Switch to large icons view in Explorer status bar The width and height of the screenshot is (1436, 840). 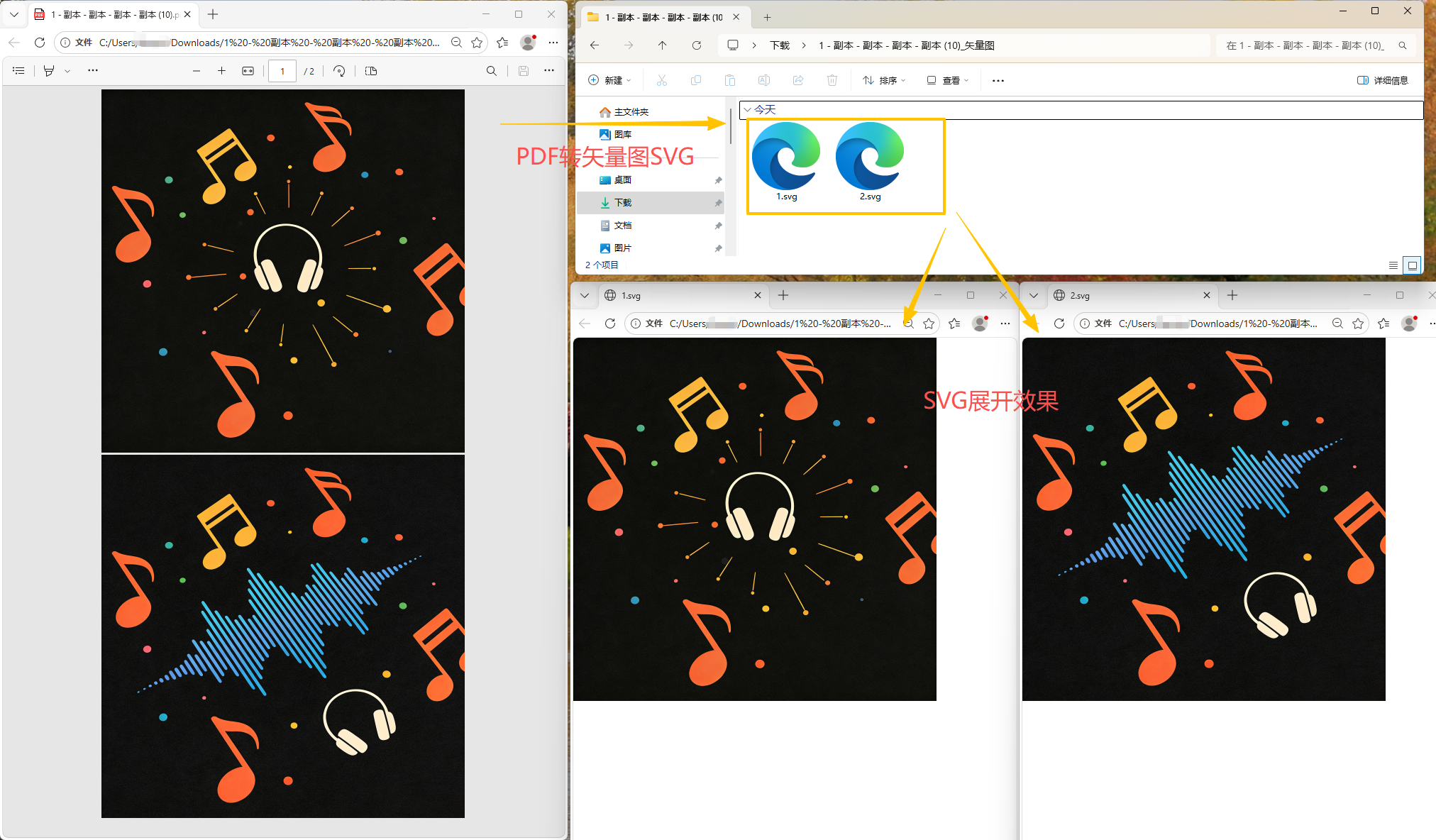click(1412, 265)
